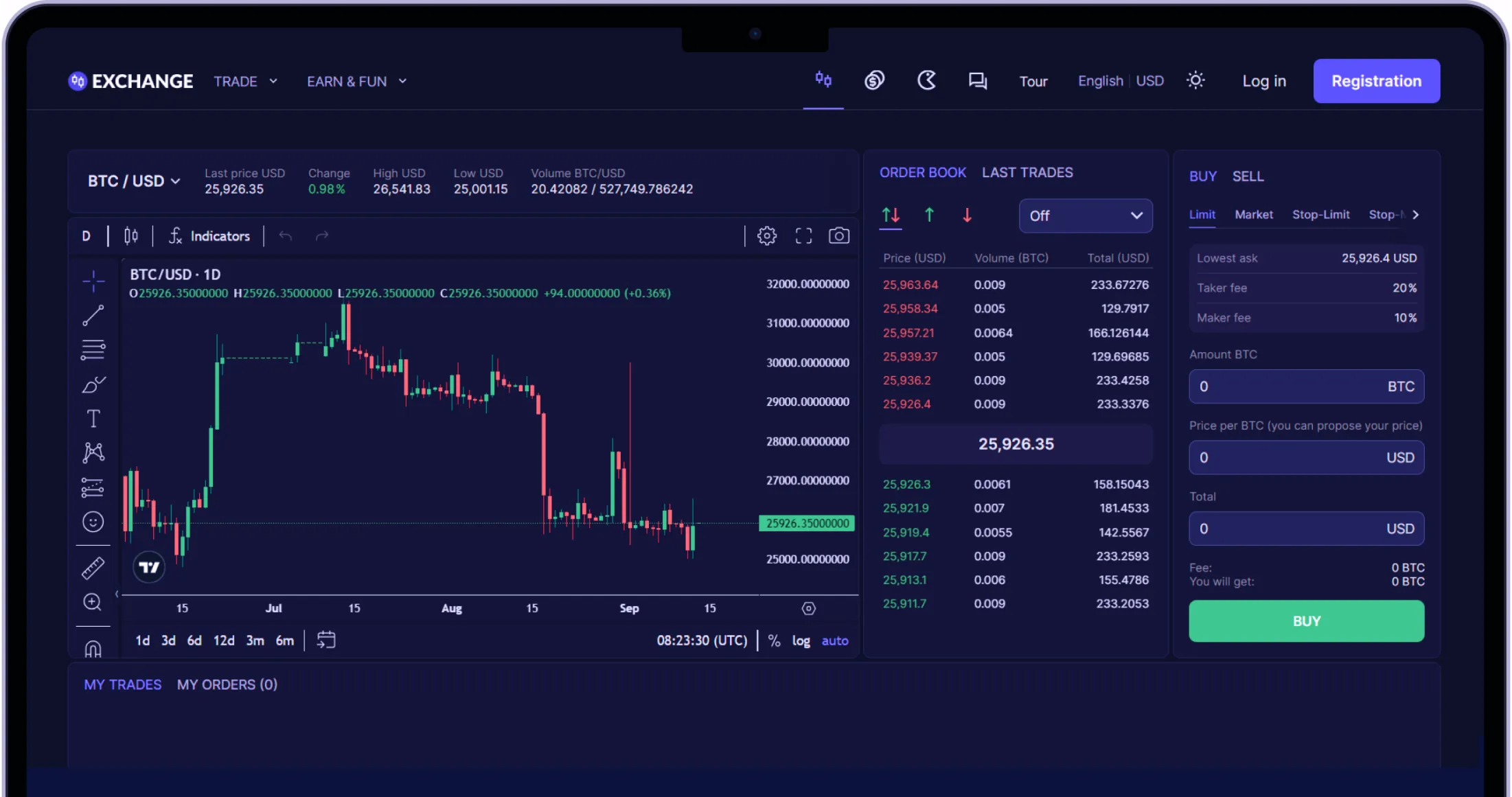Select the emoji/sticker tool

coord(93,521)
